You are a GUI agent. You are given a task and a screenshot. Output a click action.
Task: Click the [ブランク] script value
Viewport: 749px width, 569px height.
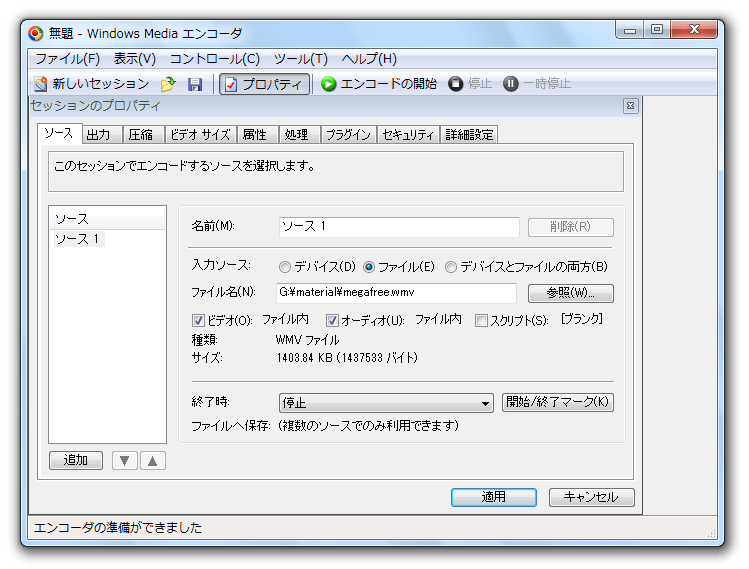click(x=582, y=319)
